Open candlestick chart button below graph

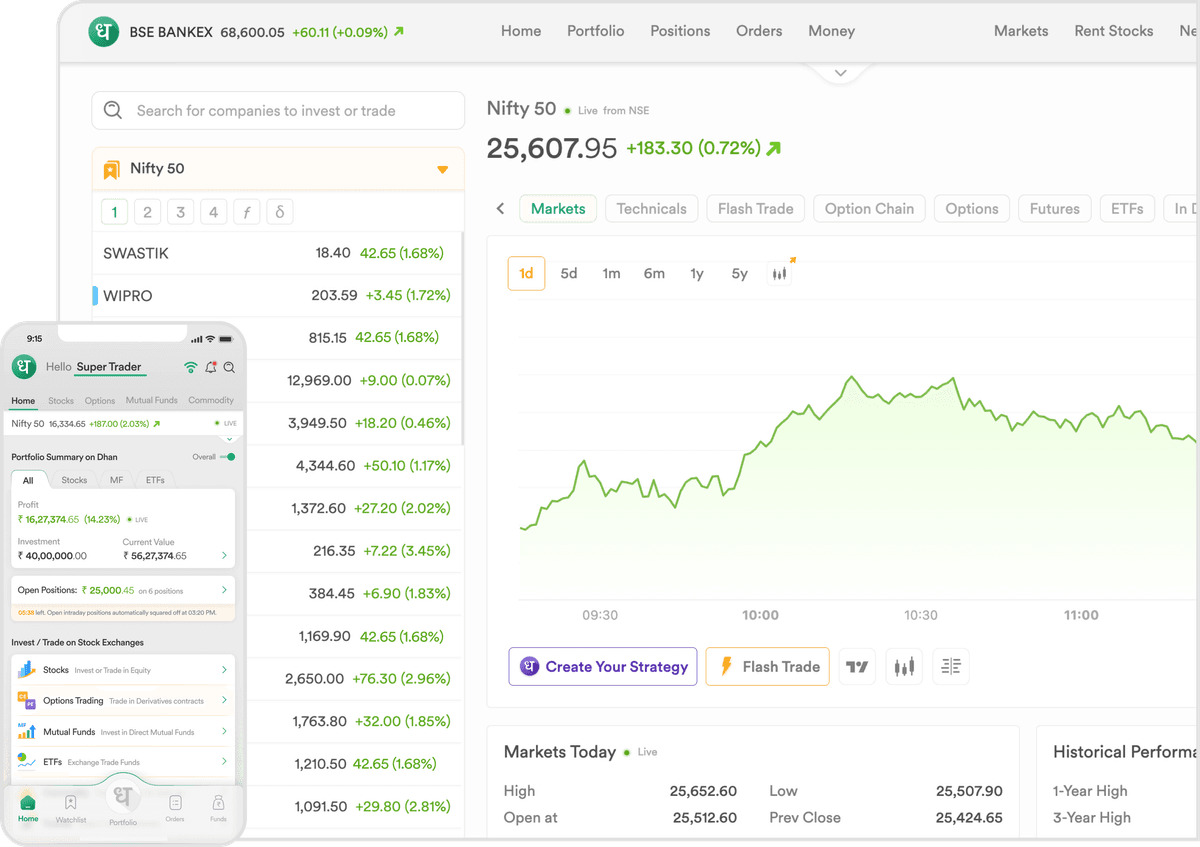click(905, 666)
